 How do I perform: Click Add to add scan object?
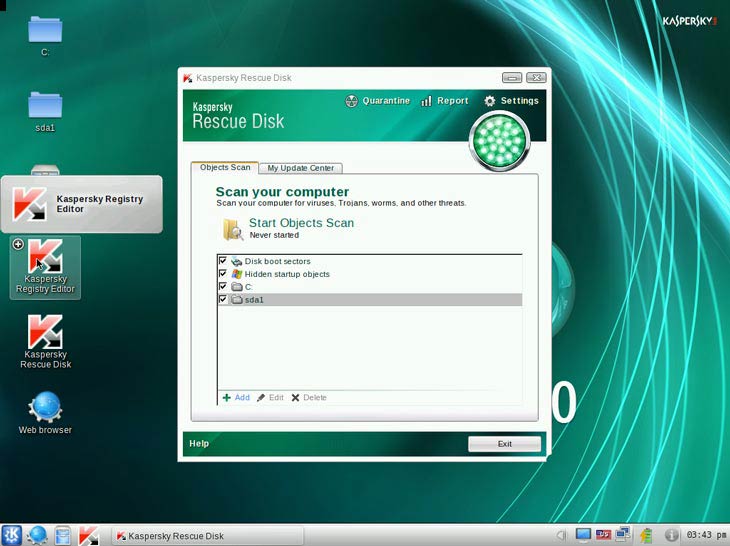(236, 398)
